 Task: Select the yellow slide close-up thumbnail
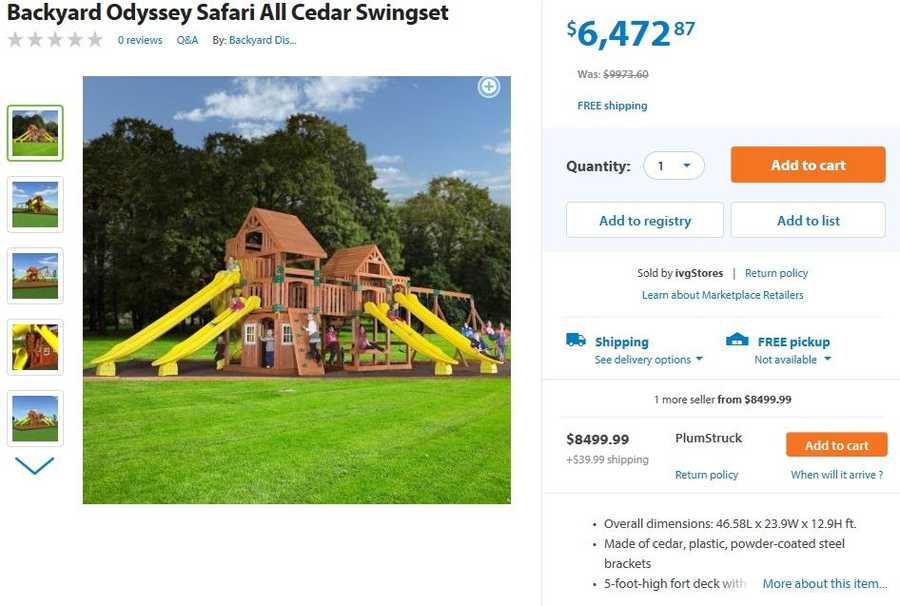click(x=35, y=347)
